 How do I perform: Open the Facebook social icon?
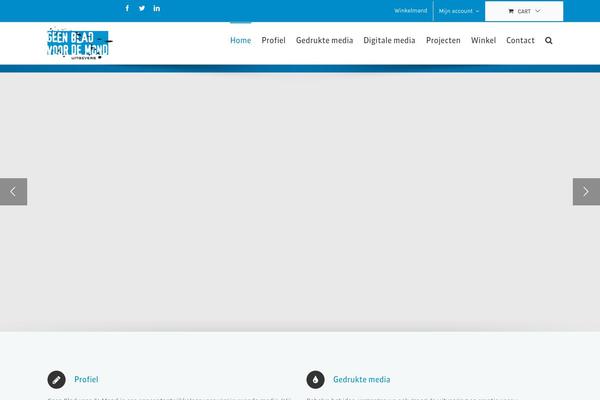coord(127,8)
